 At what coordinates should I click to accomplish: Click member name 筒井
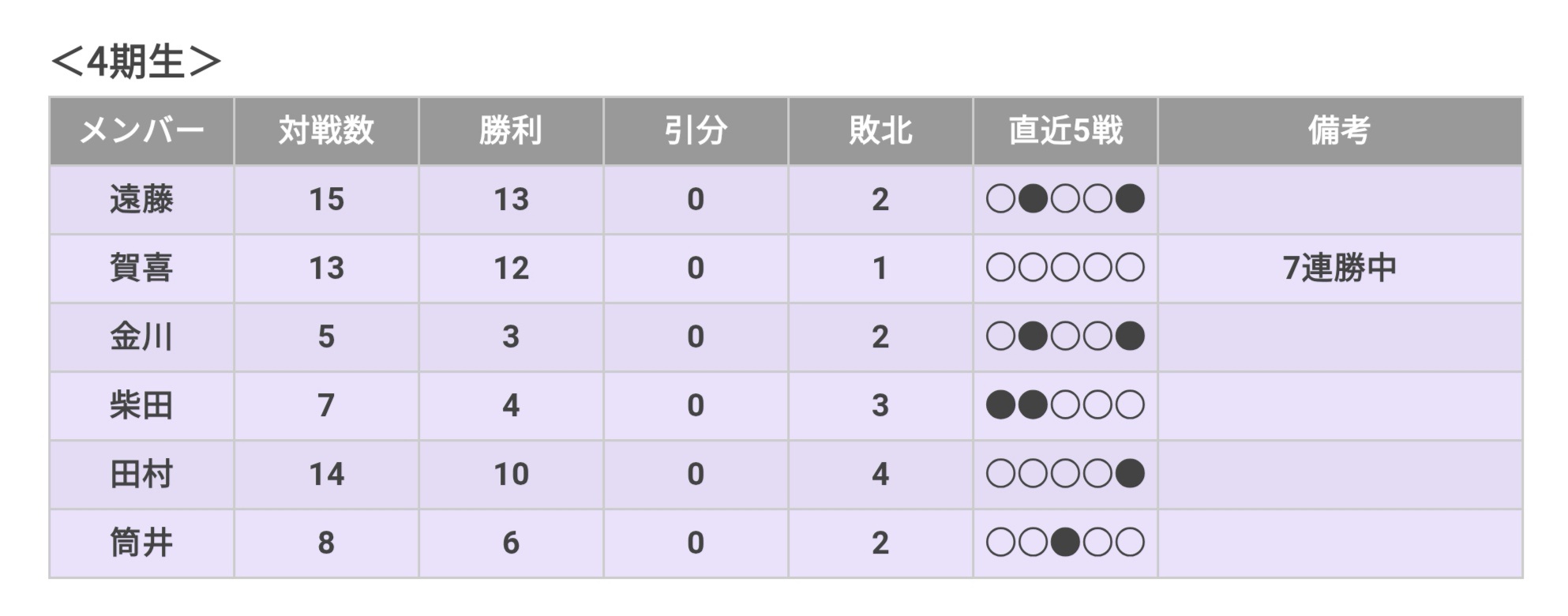141,543
